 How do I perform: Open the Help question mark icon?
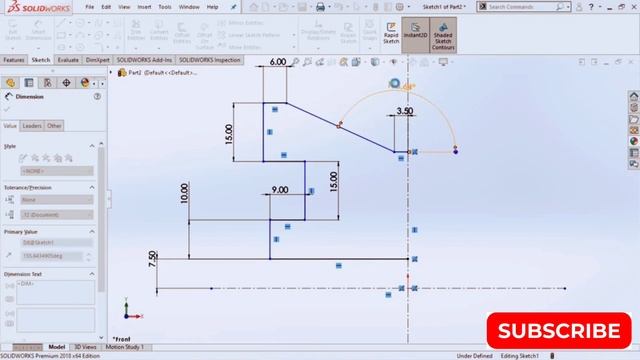pyautogui.click(x=591, y=7)
